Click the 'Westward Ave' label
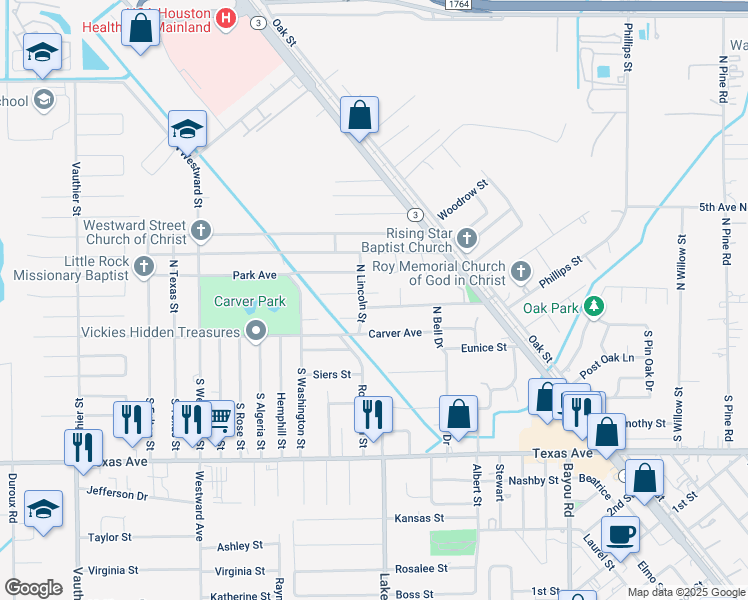The height and width of the screenshot is (600, 748). [x=199, y=506]
